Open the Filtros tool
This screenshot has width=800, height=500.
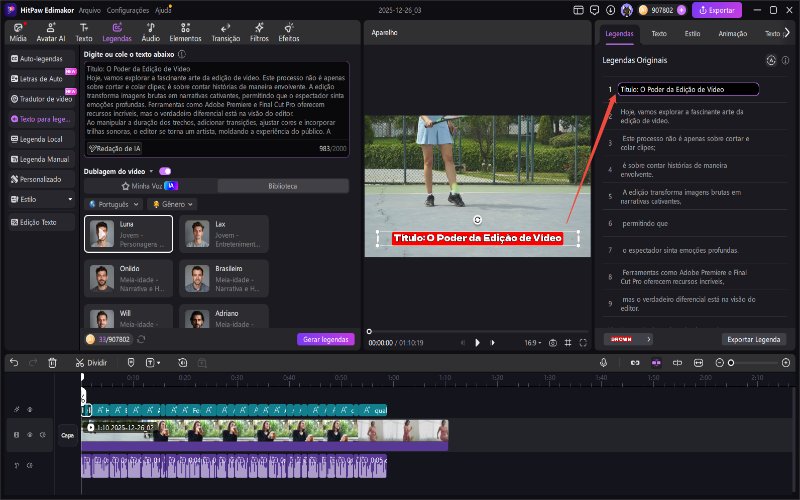(x=259, y=32)
